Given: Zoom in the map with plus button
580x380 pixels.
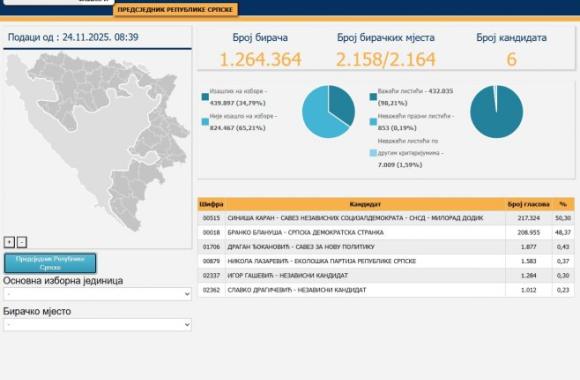Looking at the screenshot, I should [9, 242].
